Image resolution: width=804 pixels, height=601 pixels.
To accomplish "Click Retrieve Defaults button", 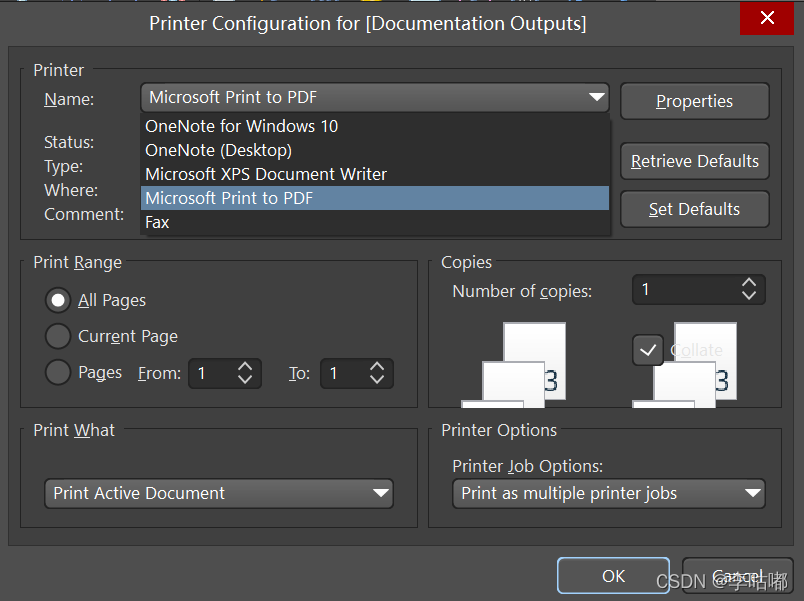I will [694, 161].
